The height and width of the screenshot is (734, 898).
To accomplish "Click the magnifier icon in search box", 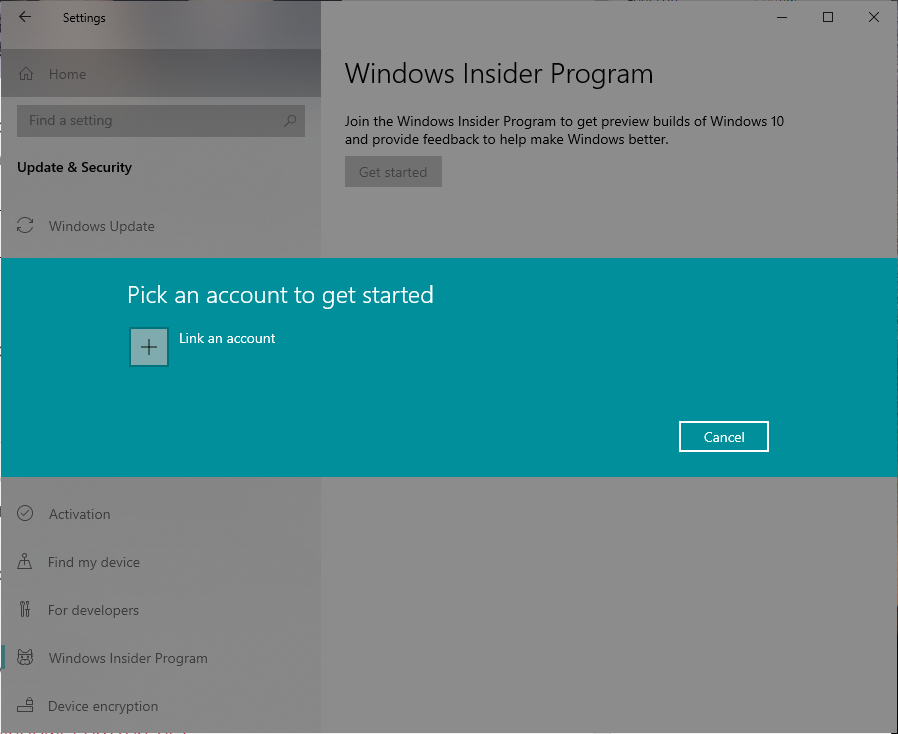I will 290,121.
